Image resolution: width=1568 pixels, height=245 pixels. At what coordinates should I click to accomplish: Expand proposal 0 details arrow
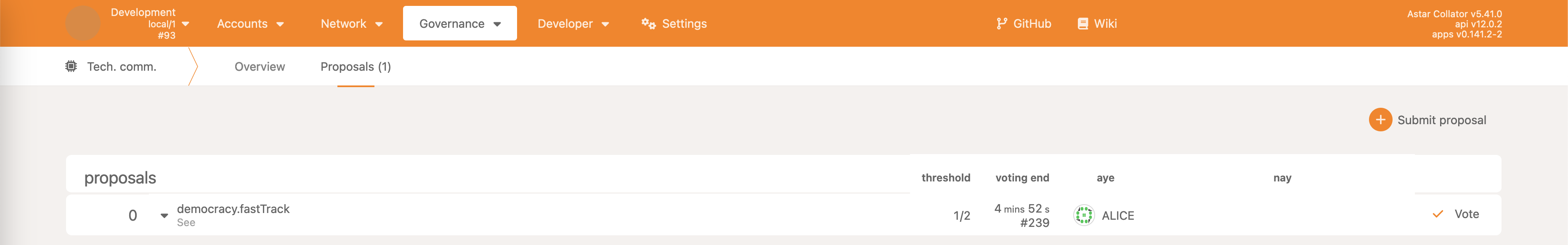click(x=164, y=216)
